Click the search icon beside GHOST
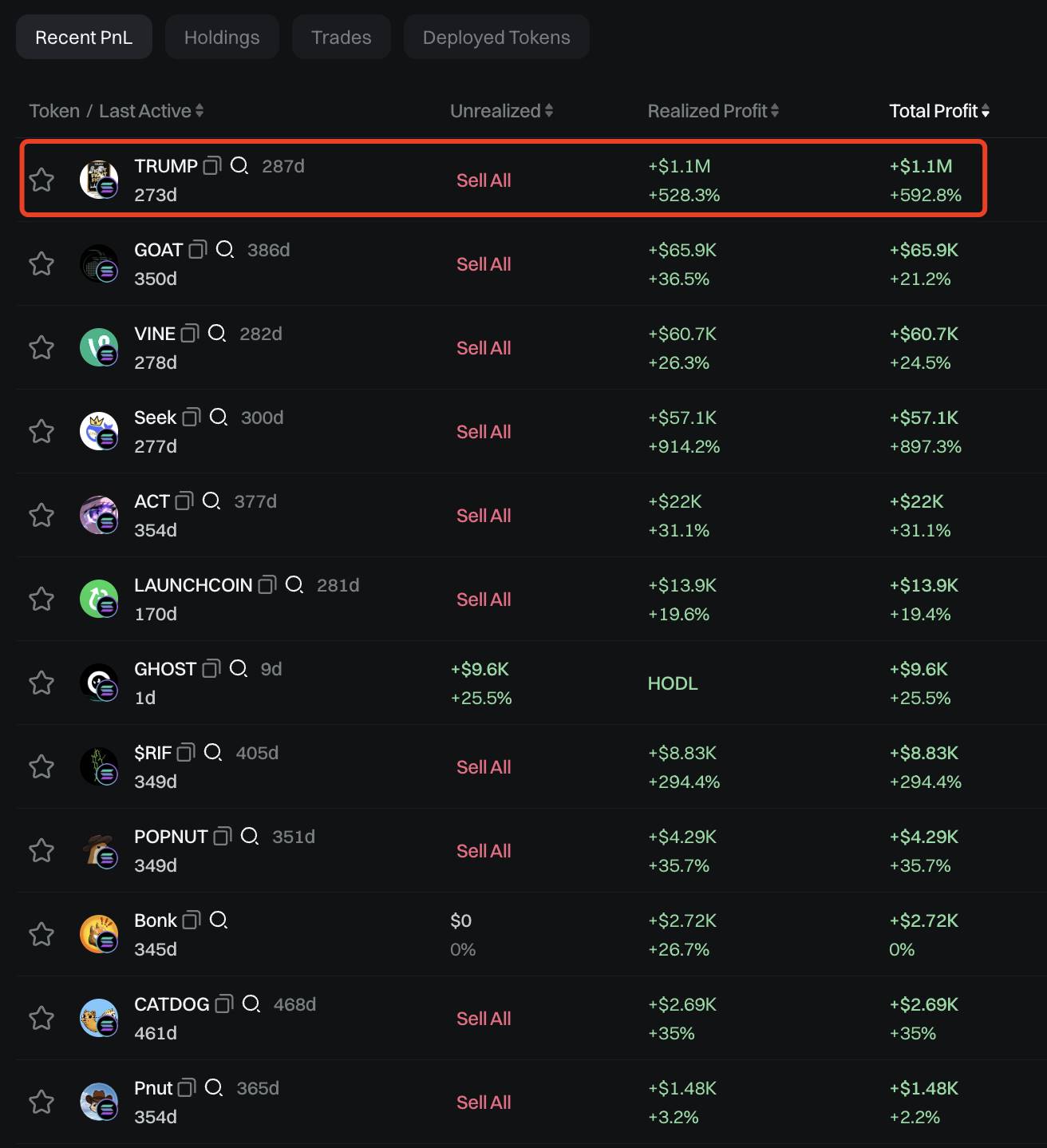 point(239,669)
